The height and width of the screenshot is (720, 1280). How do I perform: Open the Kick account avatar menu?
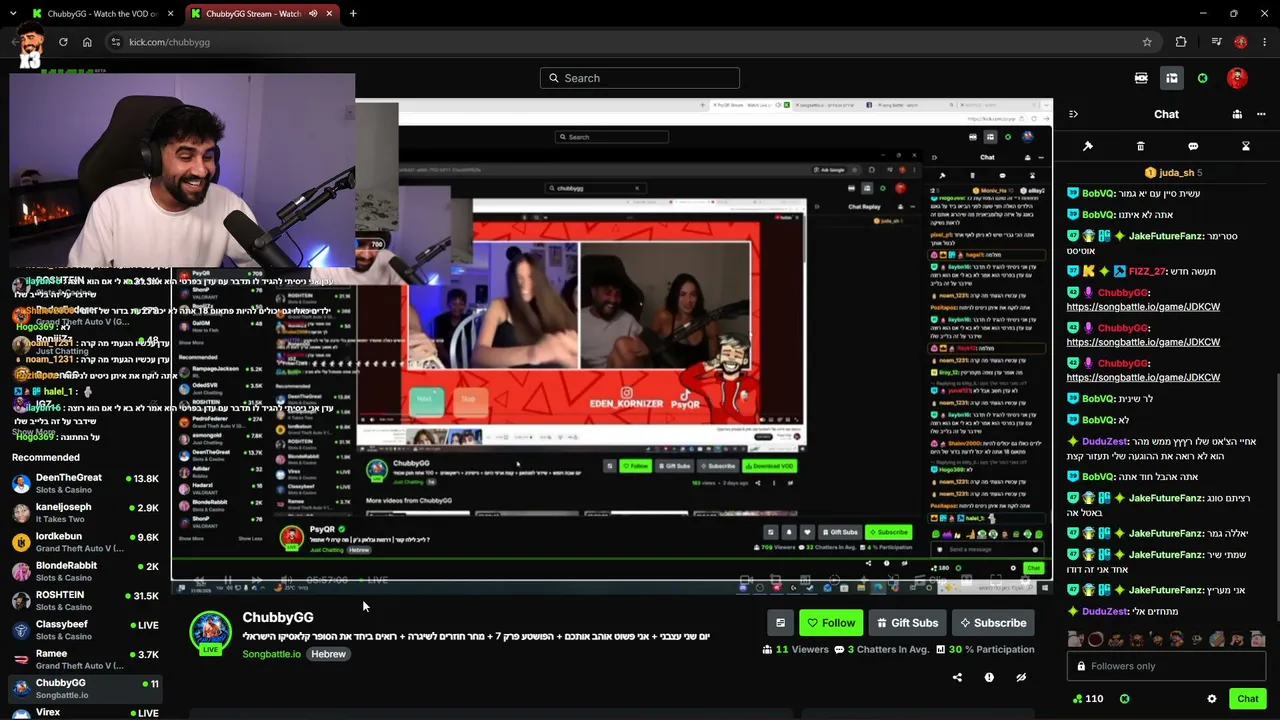click(x=1237, y=78)
